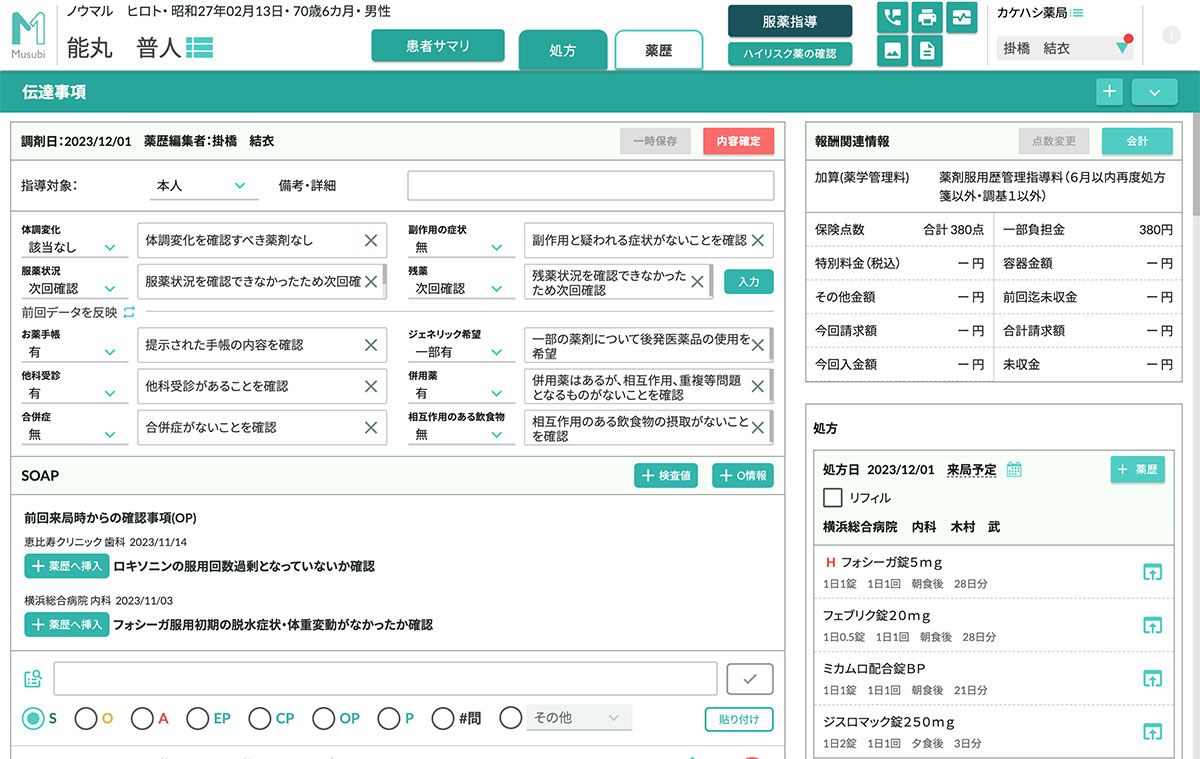Open patient detail list icon beside 能丸 普人

199,46
